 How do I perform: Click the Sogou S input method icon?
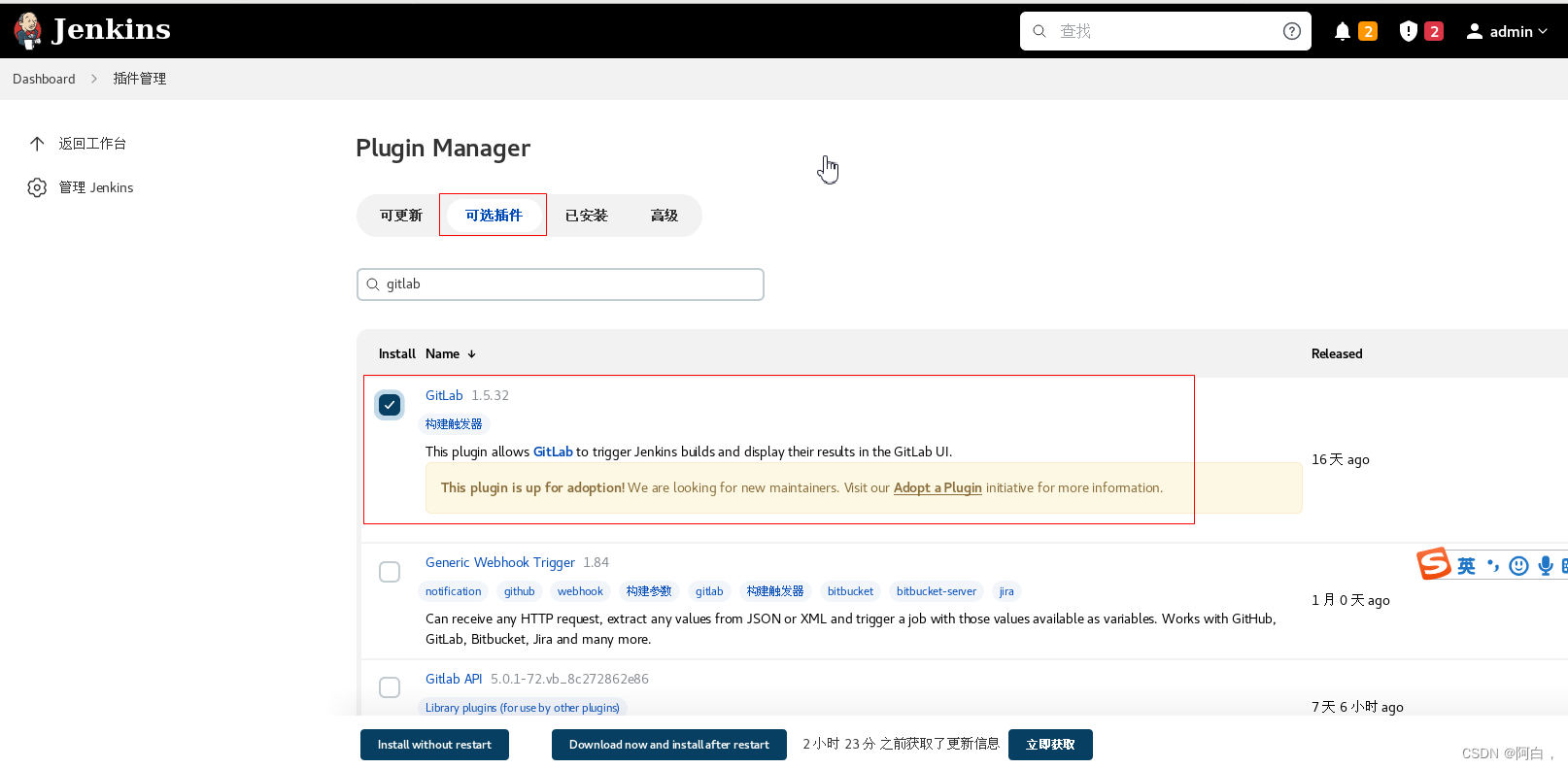click(x=1433, y=564)
